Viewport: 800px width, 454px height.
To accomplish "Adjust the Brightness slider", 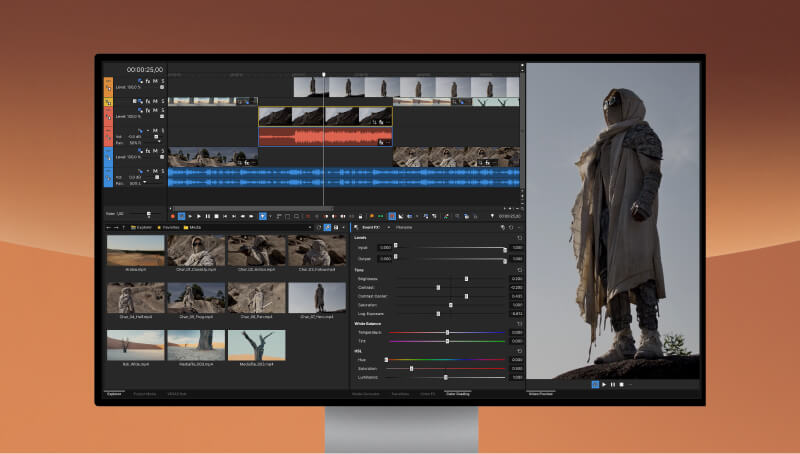I will [466, 279].
